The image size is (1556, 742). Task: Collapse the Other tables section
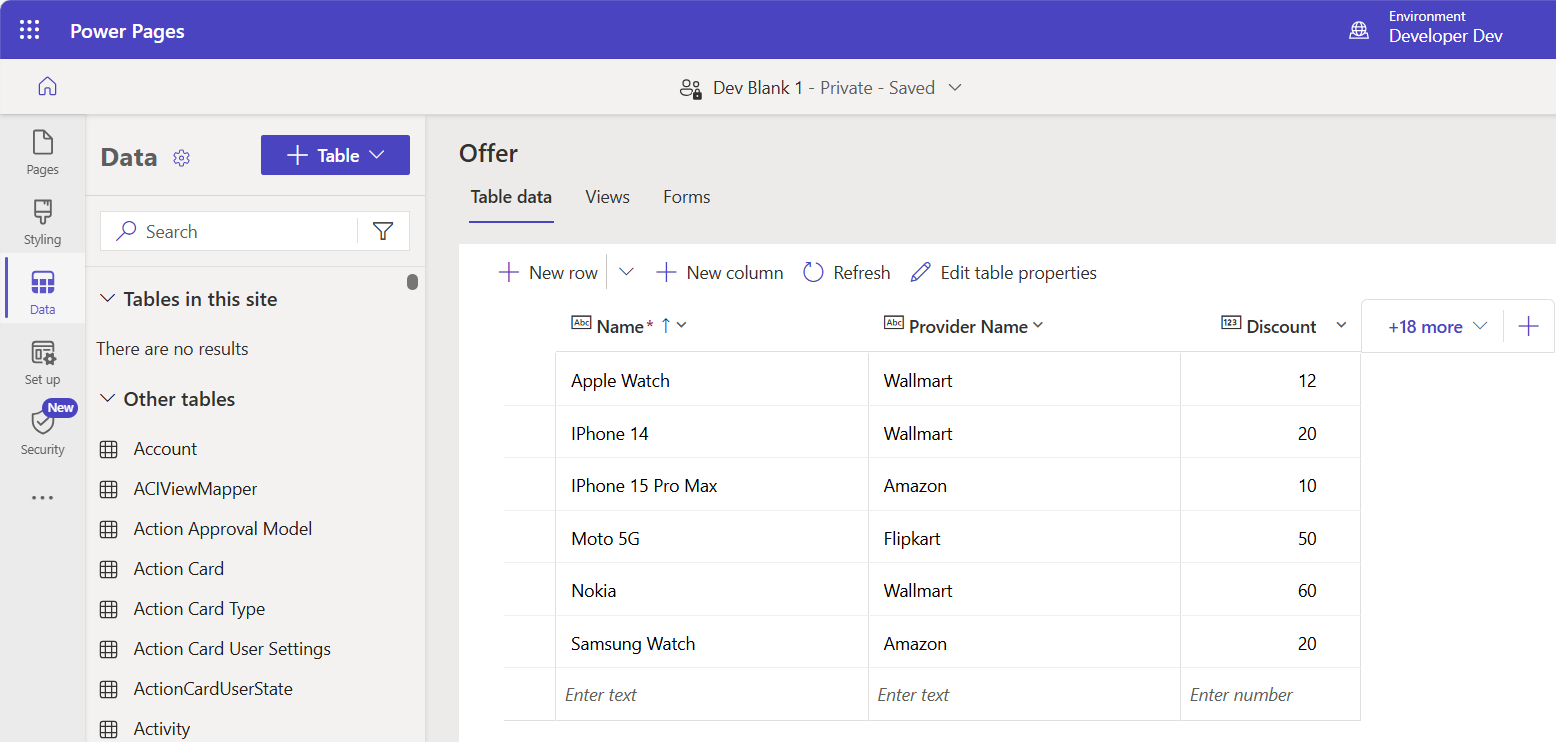coord(108,399)
